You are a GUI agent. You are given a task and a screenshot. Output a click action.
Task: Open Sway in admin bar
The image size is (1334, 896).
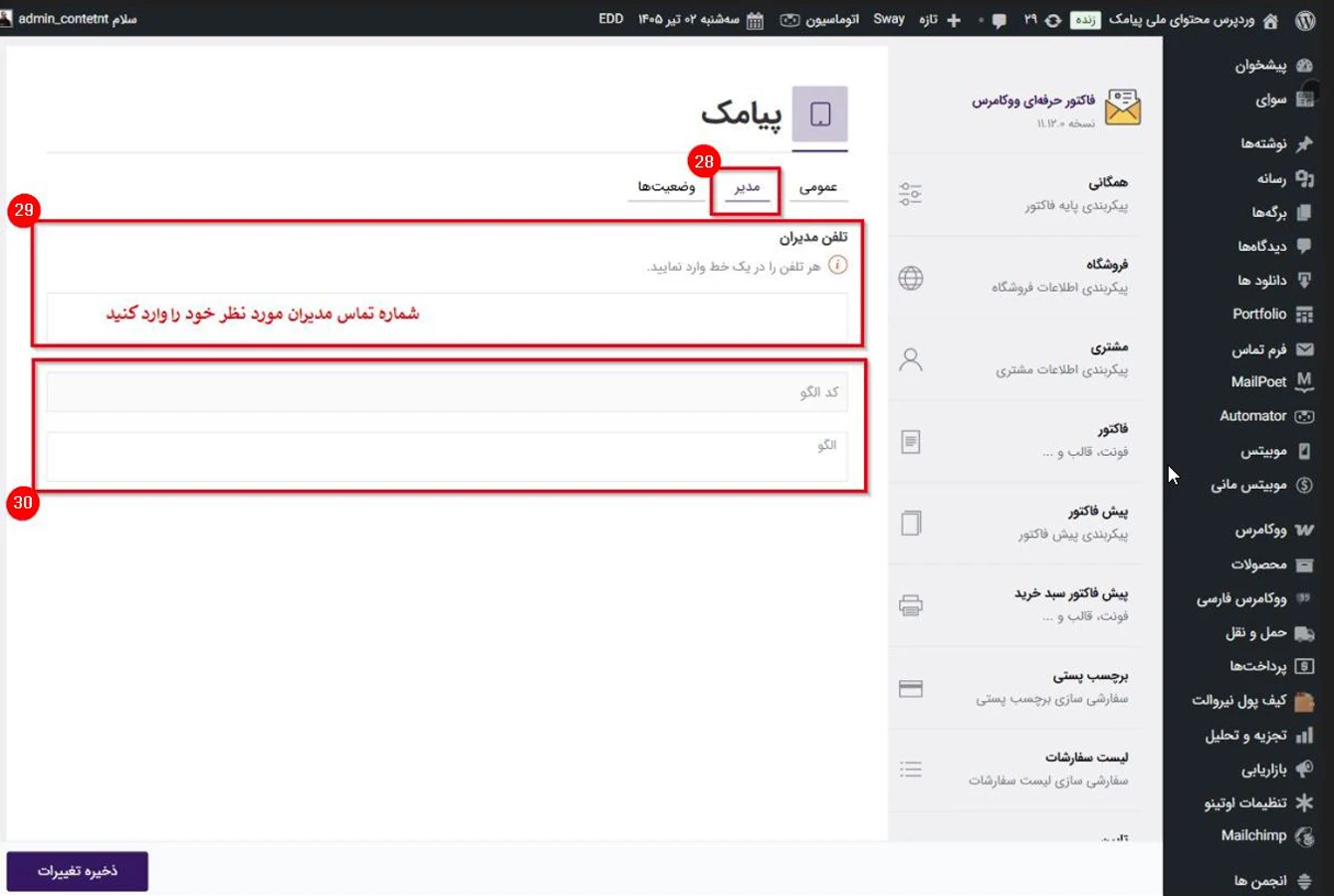pyautogui.click(x=889, y=19)
